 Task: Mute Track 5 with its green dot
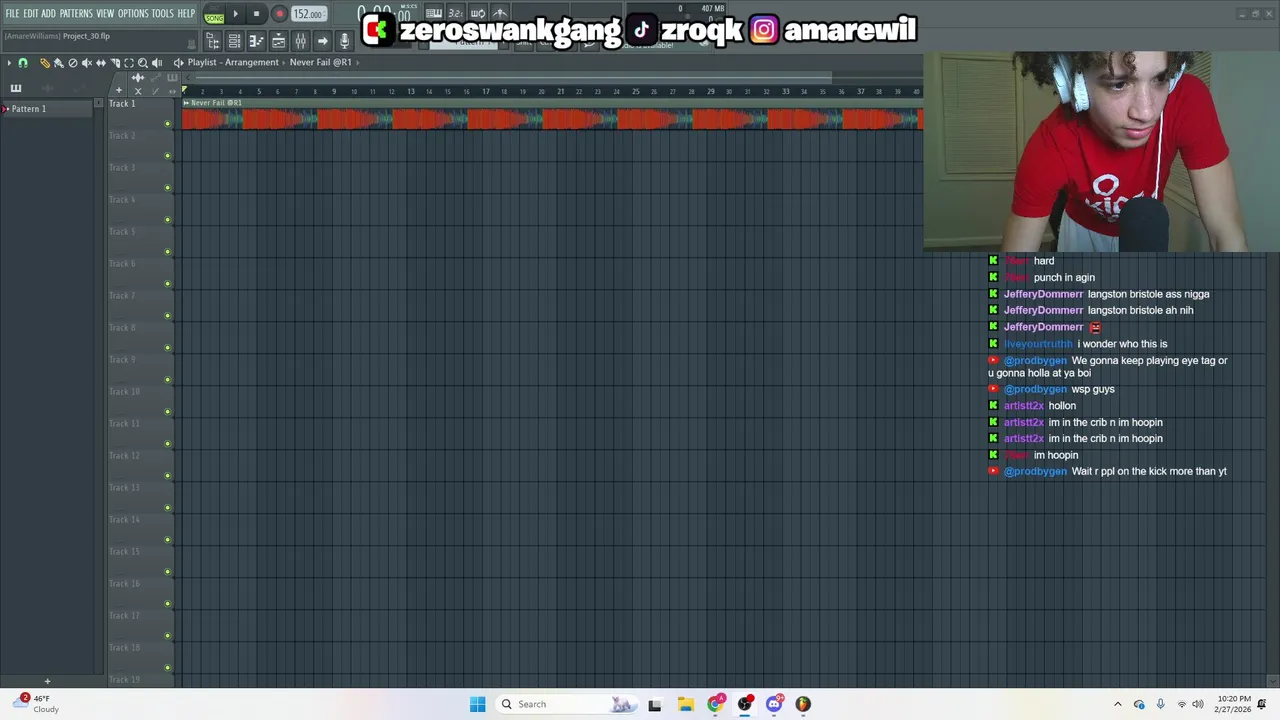point(167,252)
